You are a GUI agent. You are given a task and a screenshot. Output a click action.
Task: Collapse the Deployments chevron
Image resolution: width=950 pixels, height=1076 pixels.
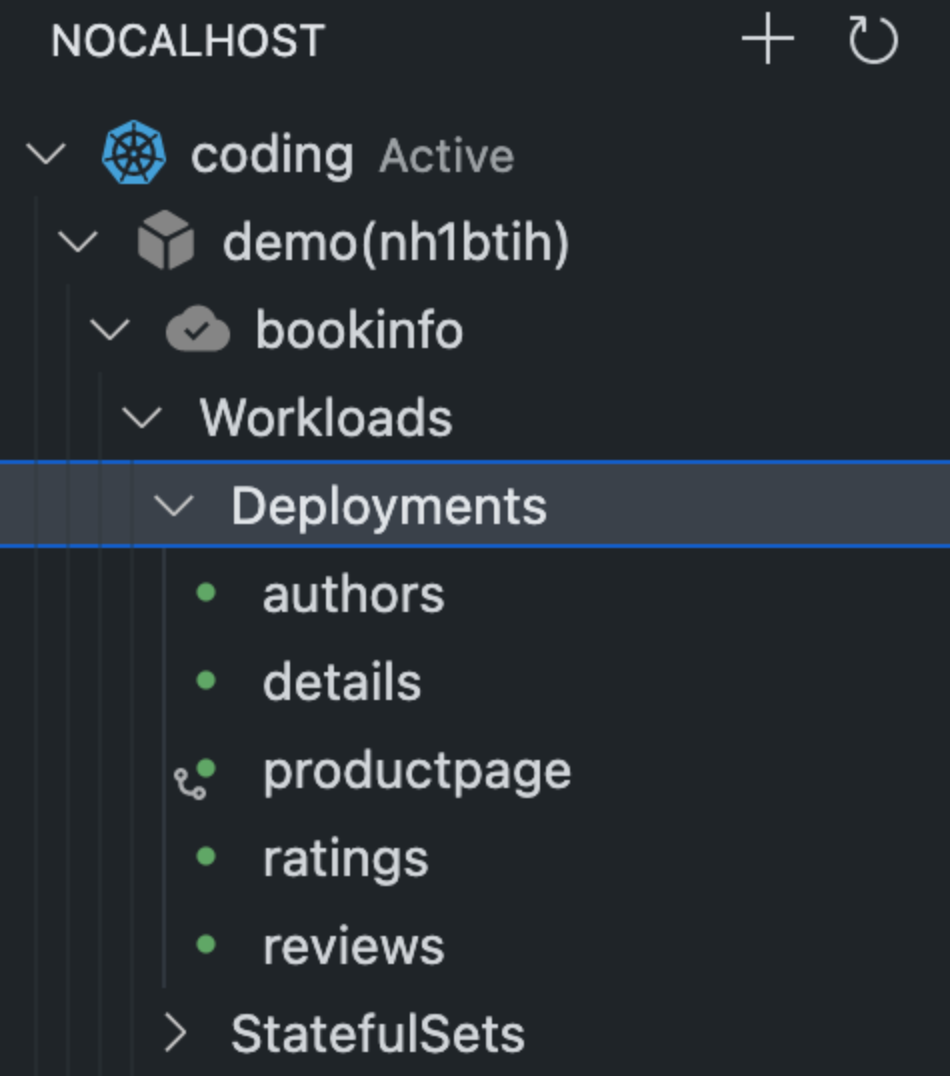[174, 506]
